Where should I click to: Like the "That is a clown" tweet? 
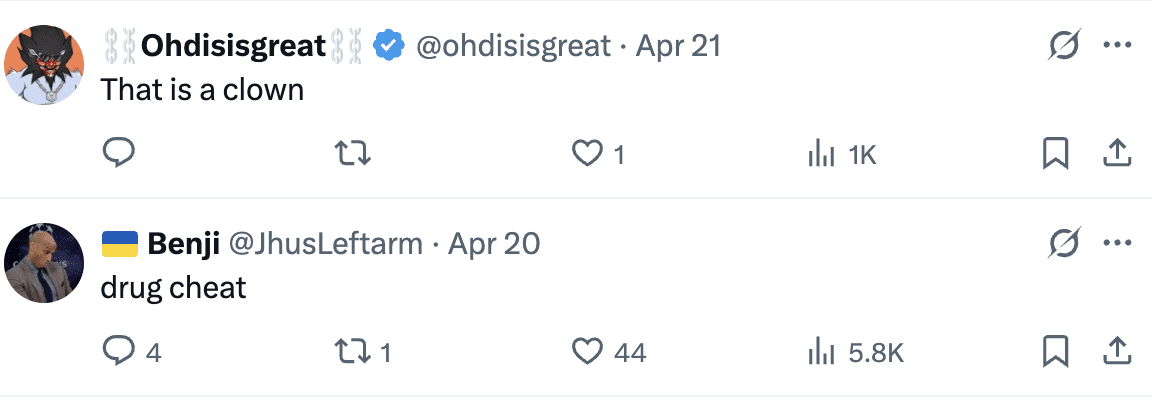pyautogui.click(x=586, y=153)
